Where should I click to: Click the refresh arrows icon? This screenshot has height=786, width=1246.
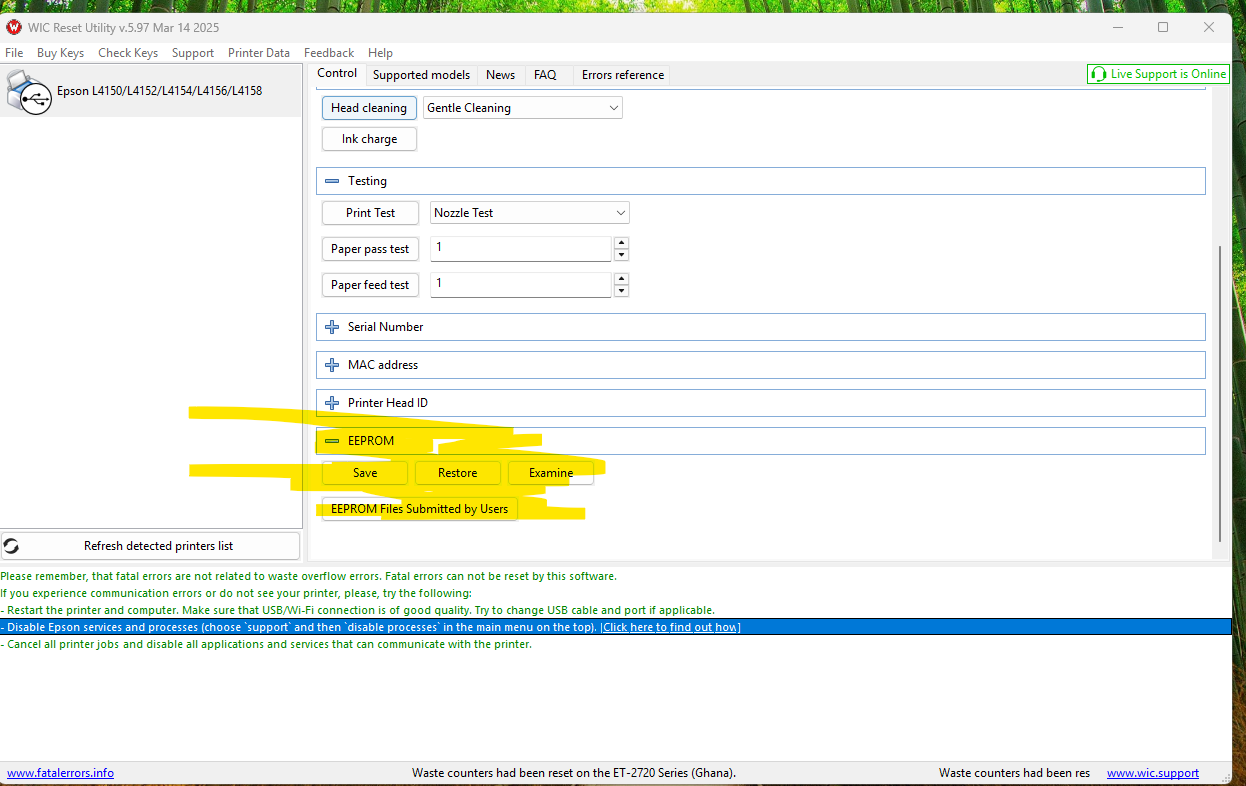pyautogui.click(x=12, y=546)
